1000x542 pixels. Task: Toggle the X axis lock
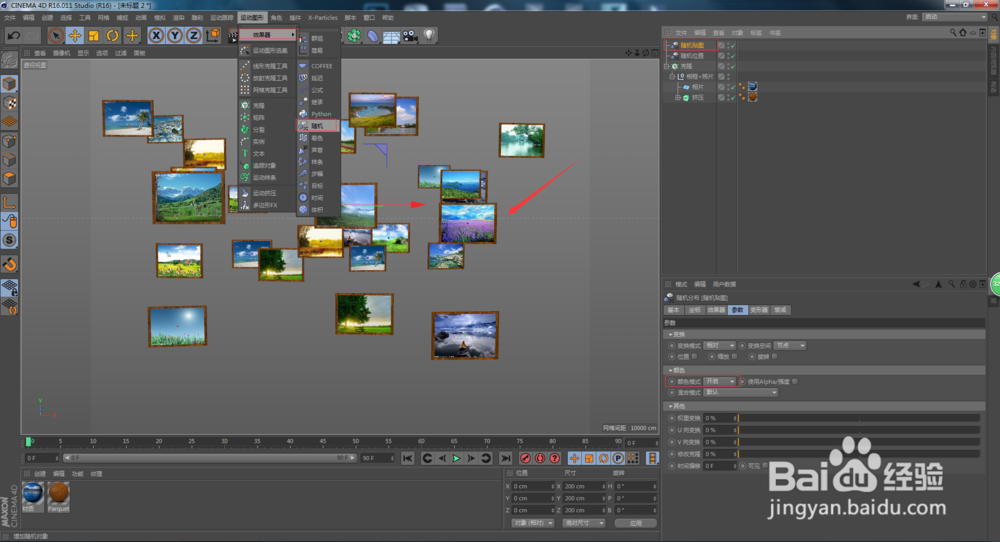click(156, 36)
